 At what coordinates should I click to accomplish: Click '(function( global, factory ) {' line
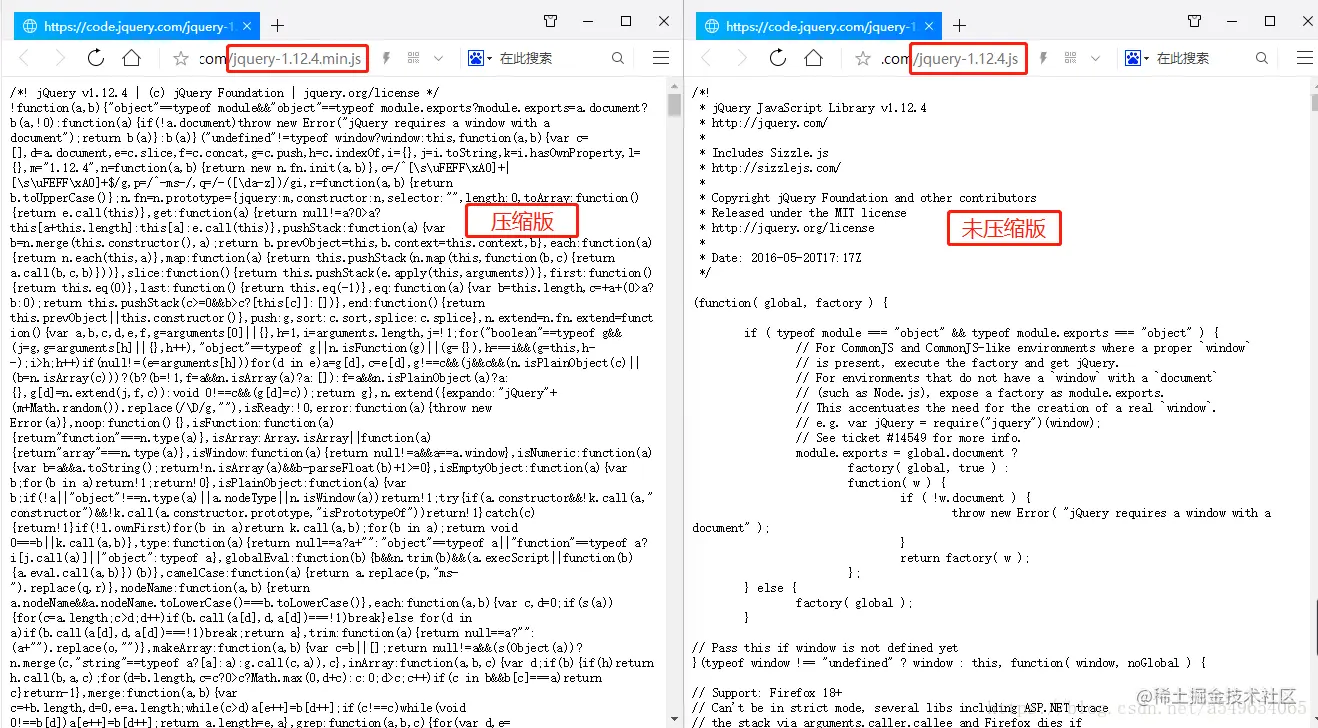(x=790, y=303)
